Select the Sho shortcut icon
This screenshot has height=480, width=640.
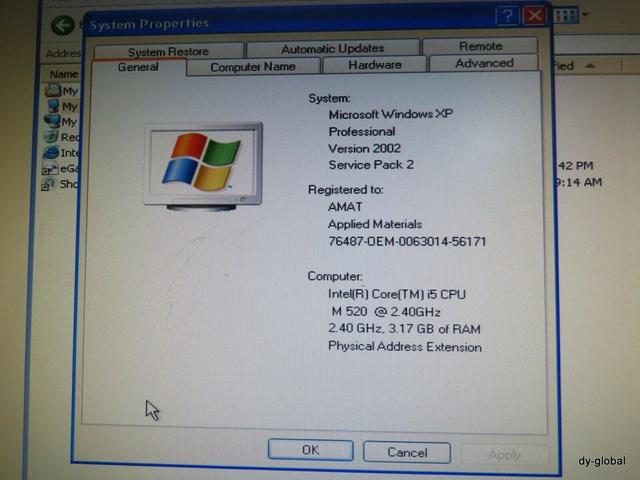[49, 184]
